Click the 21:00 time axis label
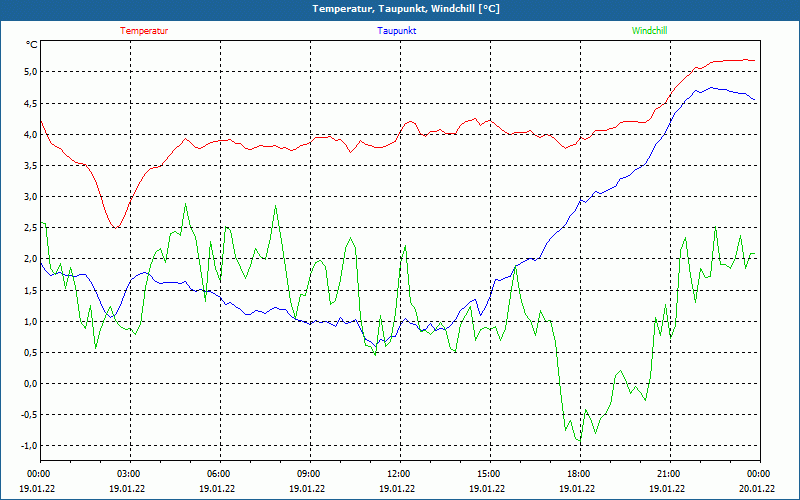The width and height of the screenshot is (800, 500). click(x=670, y=474)
